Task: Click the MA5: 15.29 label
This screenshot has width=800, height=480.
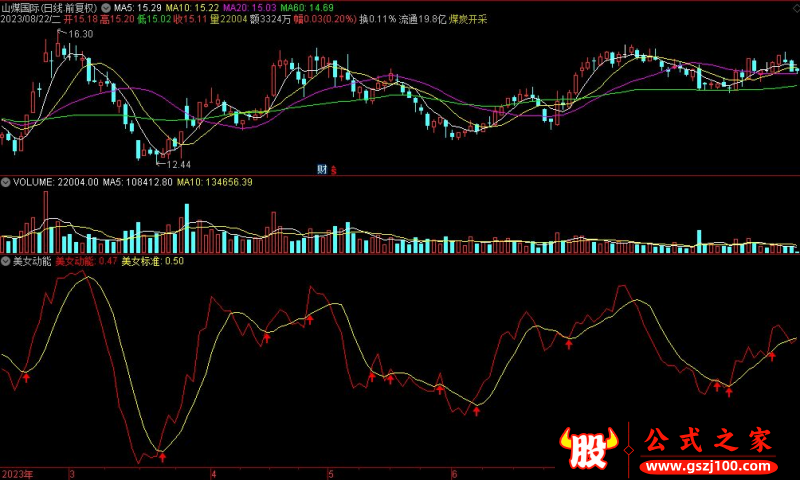Action: (137, 8)
